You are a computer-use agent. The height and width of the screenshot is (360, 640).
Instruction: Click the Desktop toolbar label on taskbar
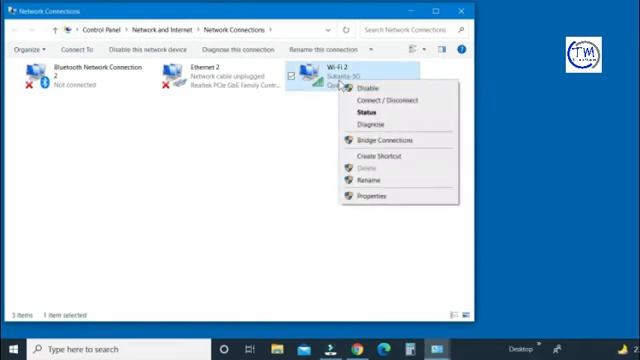521,349
